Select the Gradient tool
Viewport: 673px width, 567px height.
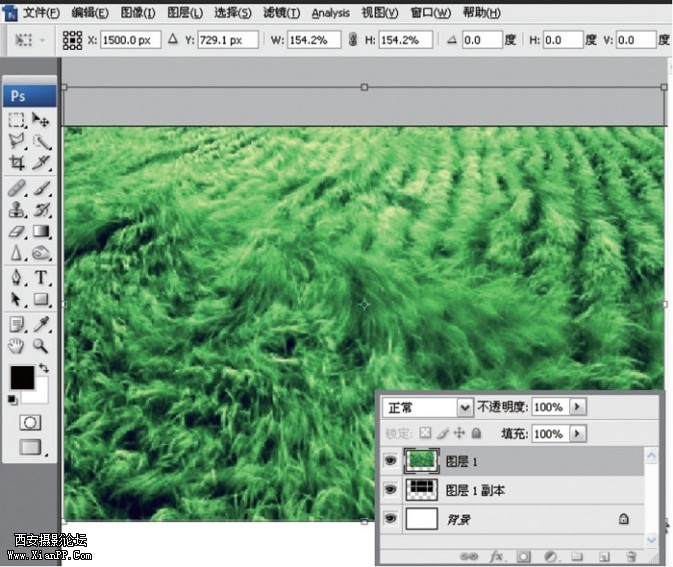coord(41,232)
